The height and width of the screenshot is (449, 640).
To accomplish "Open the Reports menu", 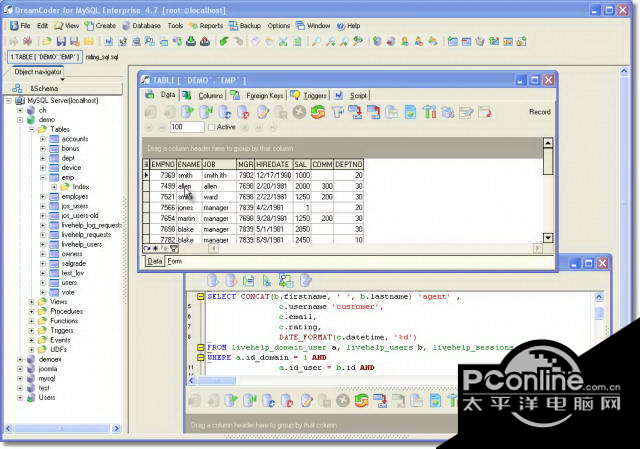I will [x=206, y=26].
